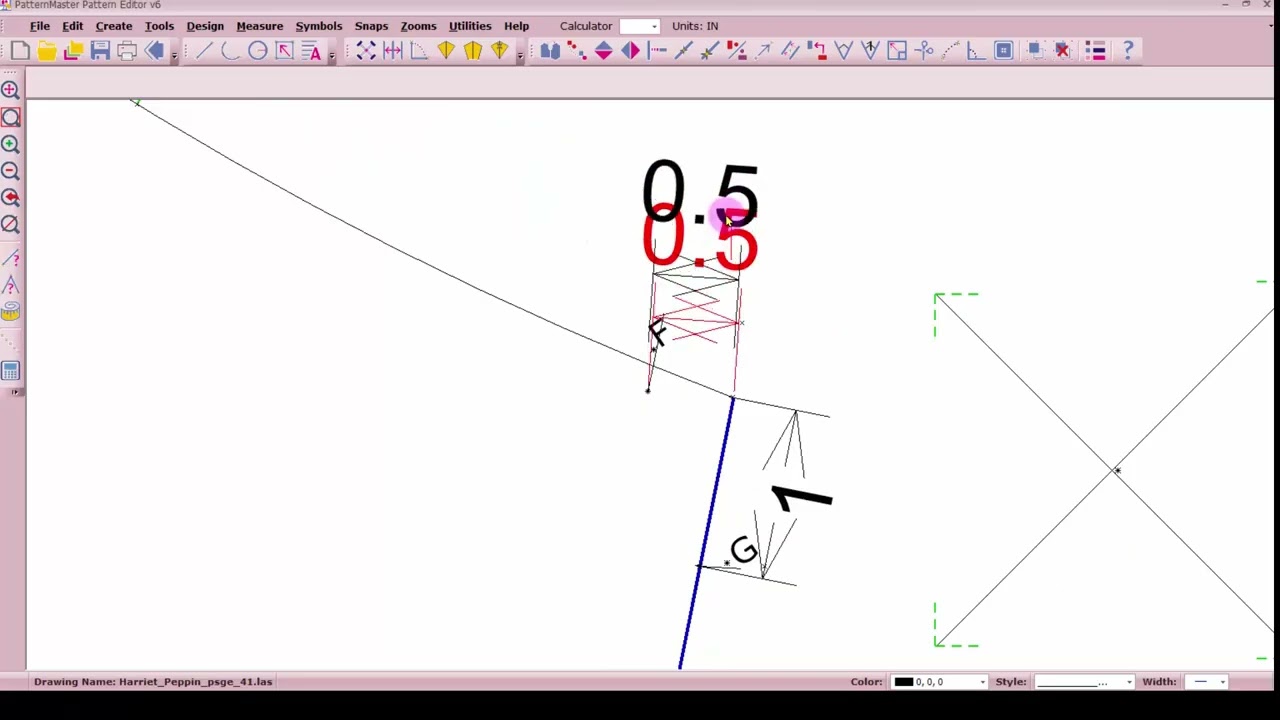Open the Tools menu

[159, 26]
